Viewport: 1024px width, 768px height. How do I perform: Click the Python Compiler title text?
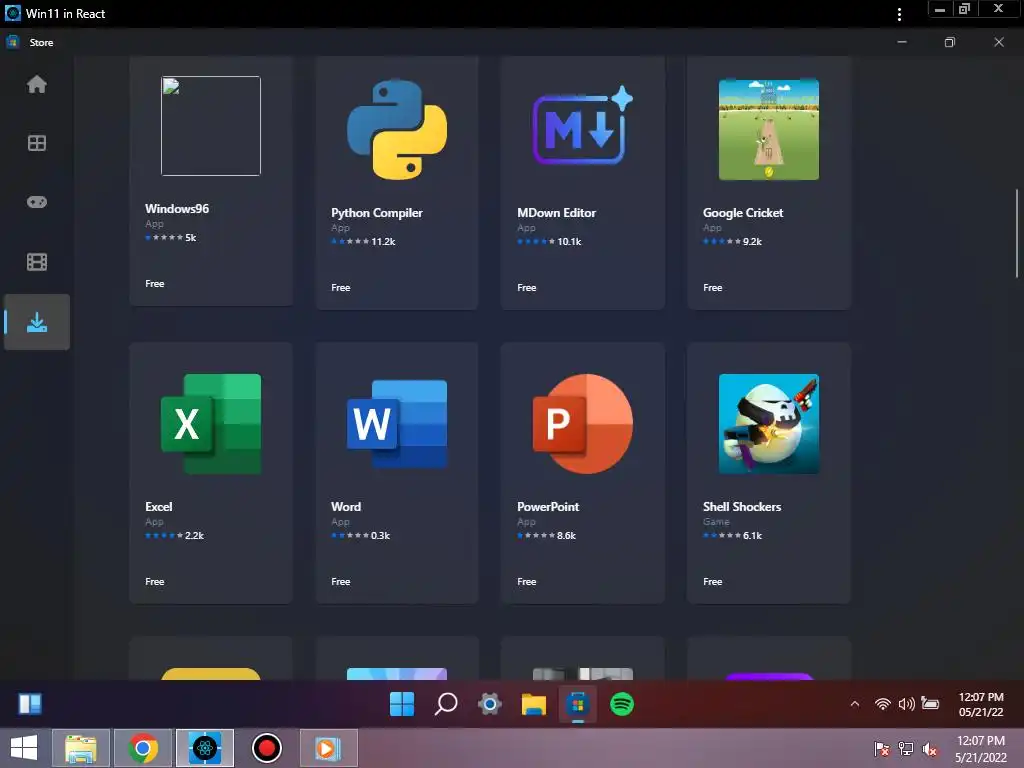coord(377,213)
